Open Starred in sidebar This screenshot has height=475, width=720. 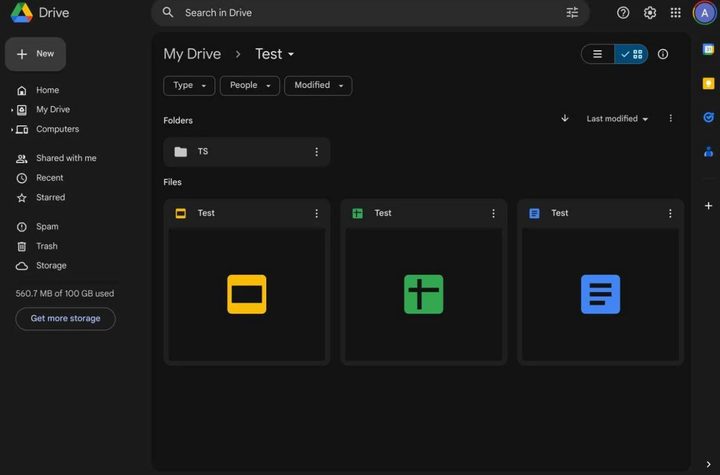tap(50, 197)
